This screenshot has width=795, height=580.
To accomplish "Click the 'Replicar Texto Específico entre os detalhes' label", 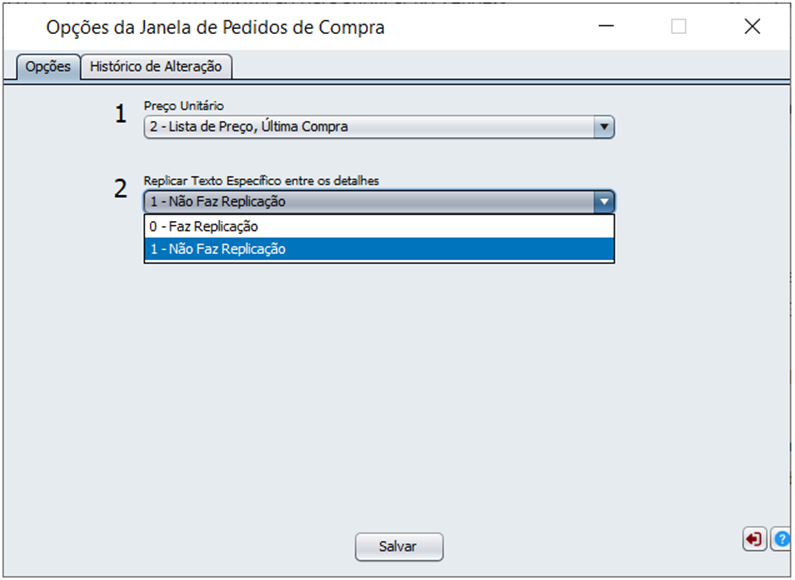I will (261, 180).
